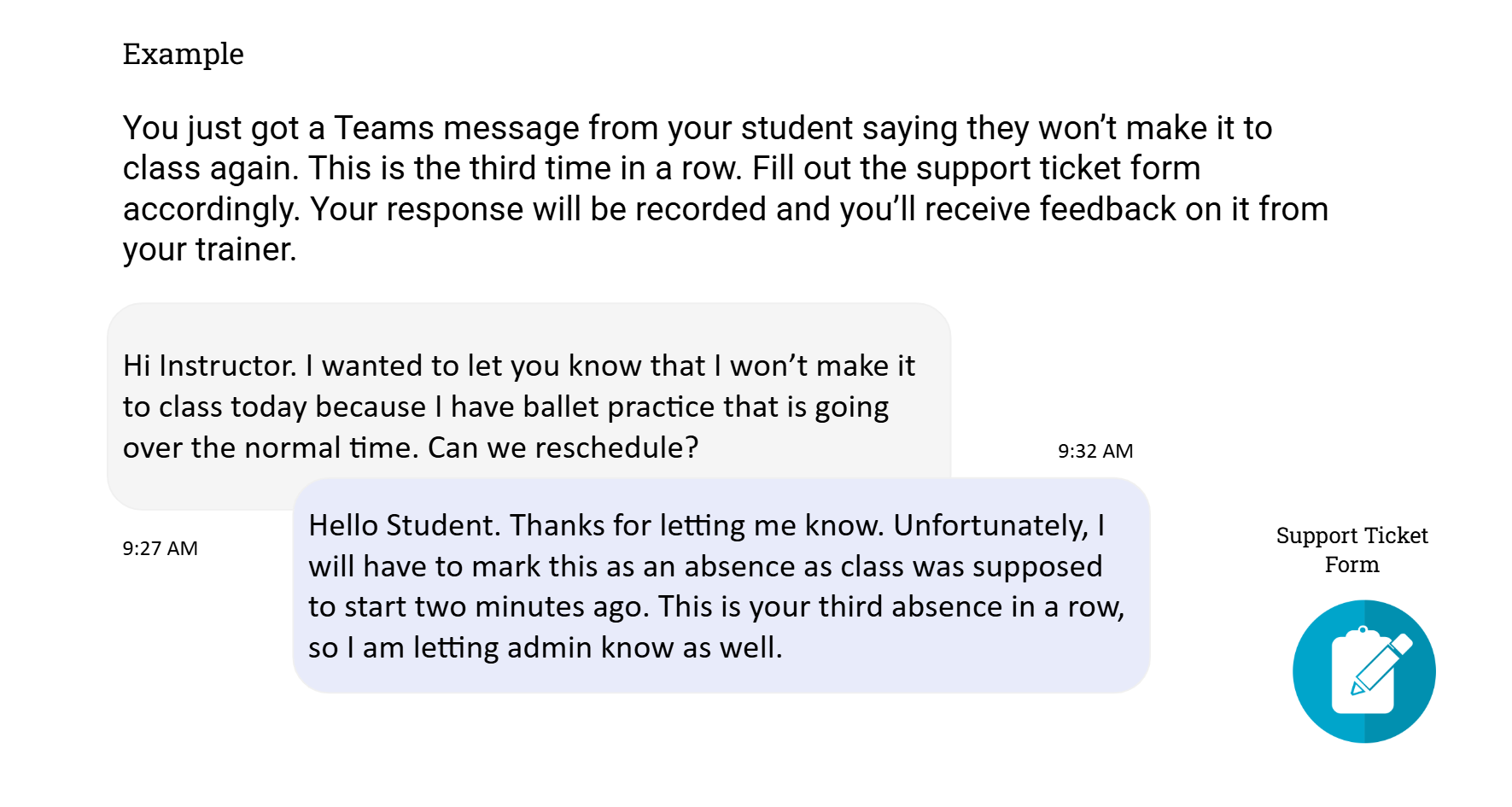Click the "Support Ticket Form" label text
1512x807 pixels.
point(1351,549)
